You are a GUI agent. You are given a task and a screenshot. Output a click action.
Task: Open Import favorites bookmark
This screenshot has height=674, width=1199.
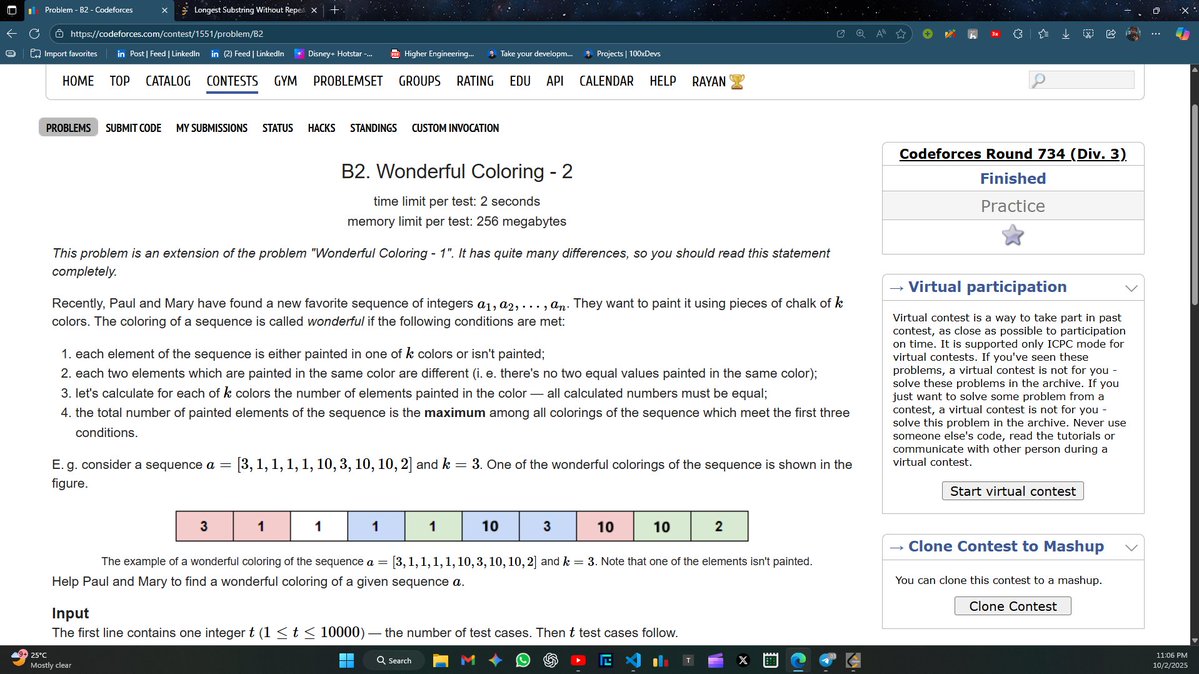click(x=64, y=54)
